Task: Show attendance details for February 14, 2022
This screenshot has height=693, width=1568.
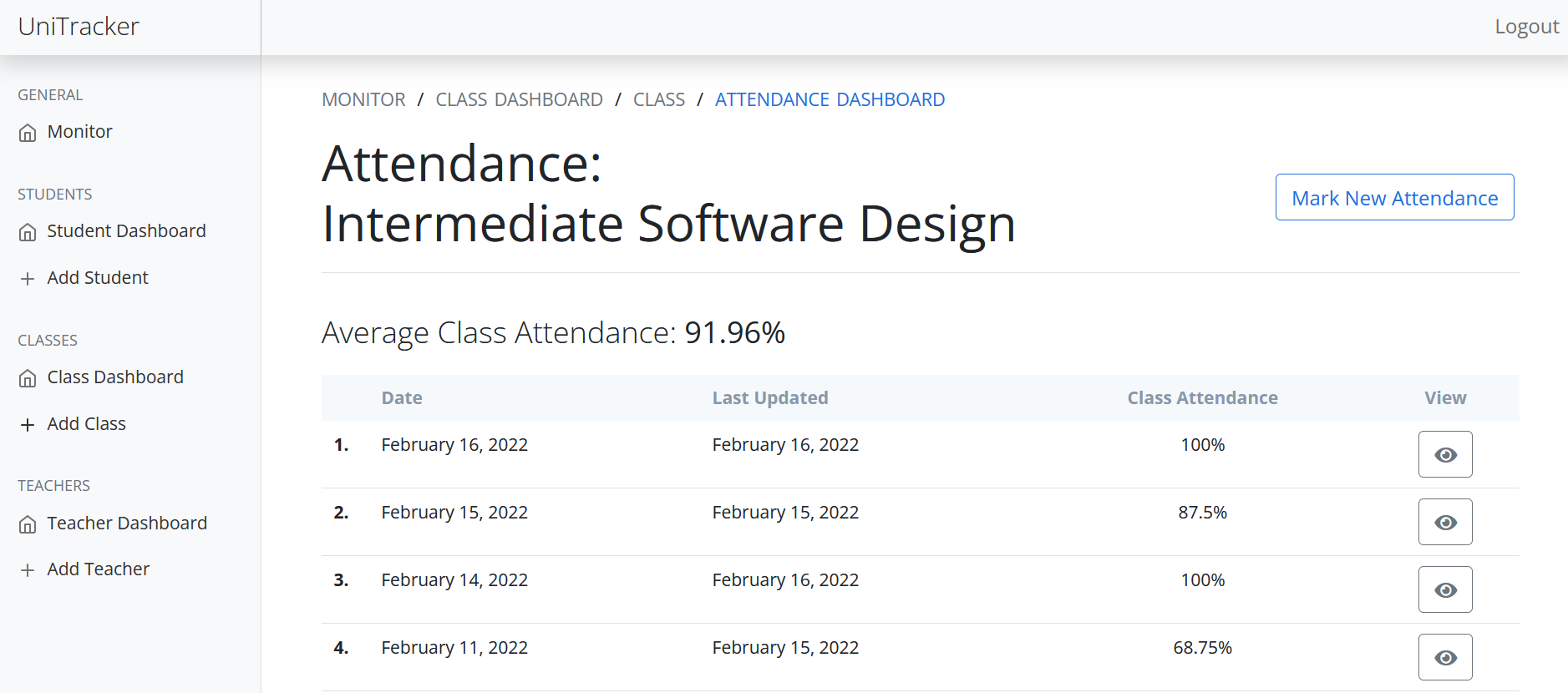Action: click(1444, 589)
